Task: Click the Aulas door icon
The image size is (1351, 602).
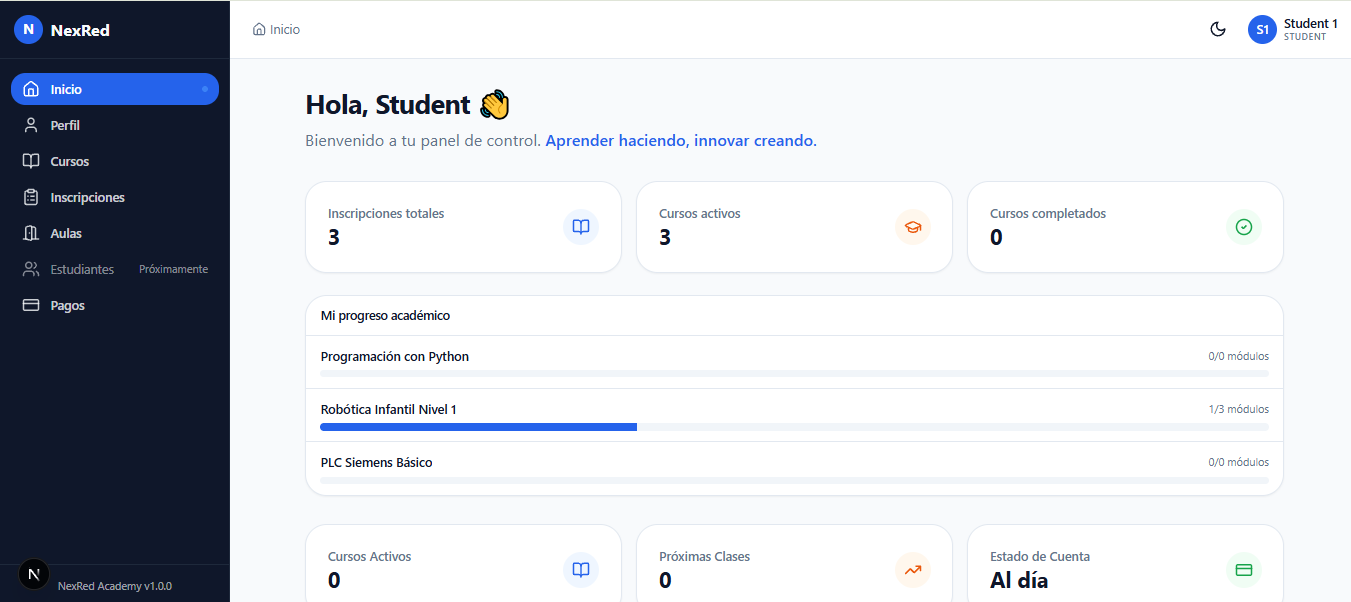Action: tap(31, 233)
